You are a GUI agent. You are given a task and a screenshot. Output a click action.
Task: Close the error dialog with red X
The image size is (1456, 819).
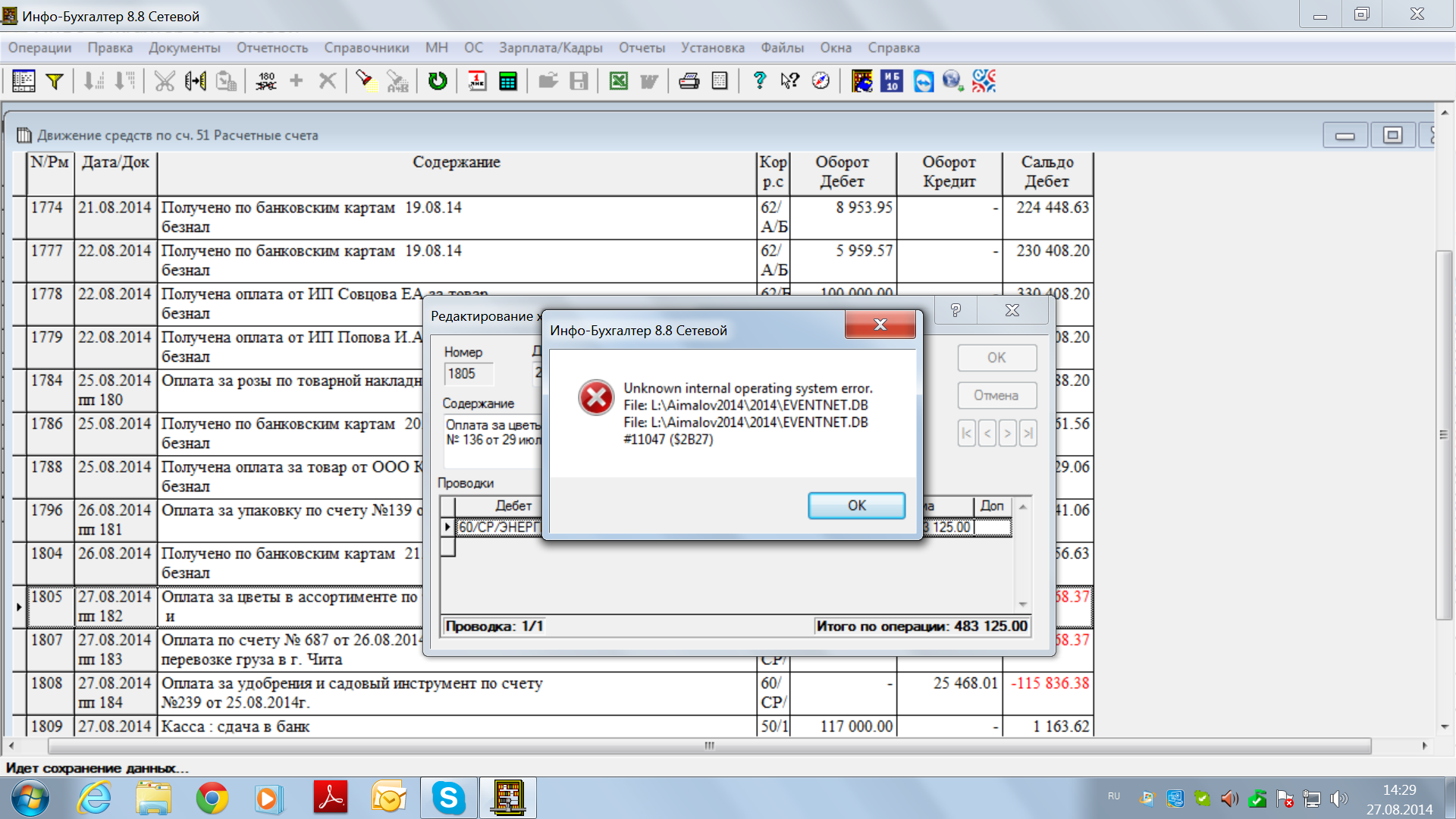880,325
